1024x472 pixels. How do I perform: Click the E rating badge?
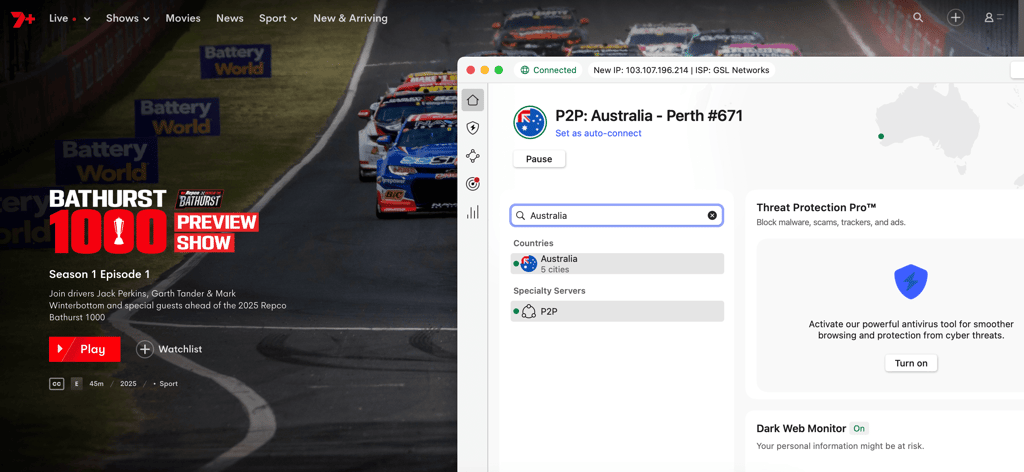77,384
